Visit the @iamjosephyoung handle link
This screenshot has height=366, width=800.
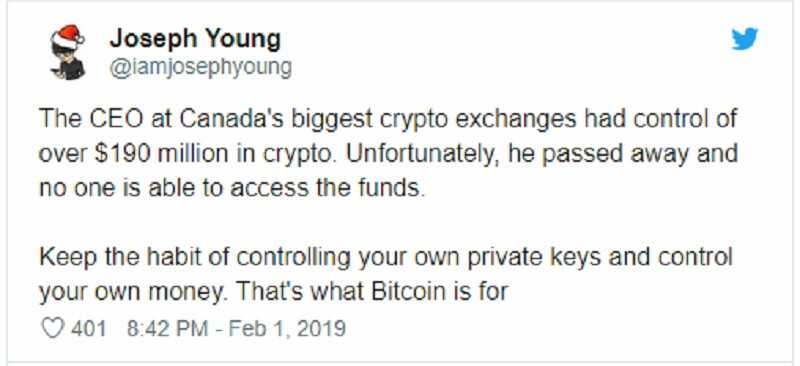201,67
